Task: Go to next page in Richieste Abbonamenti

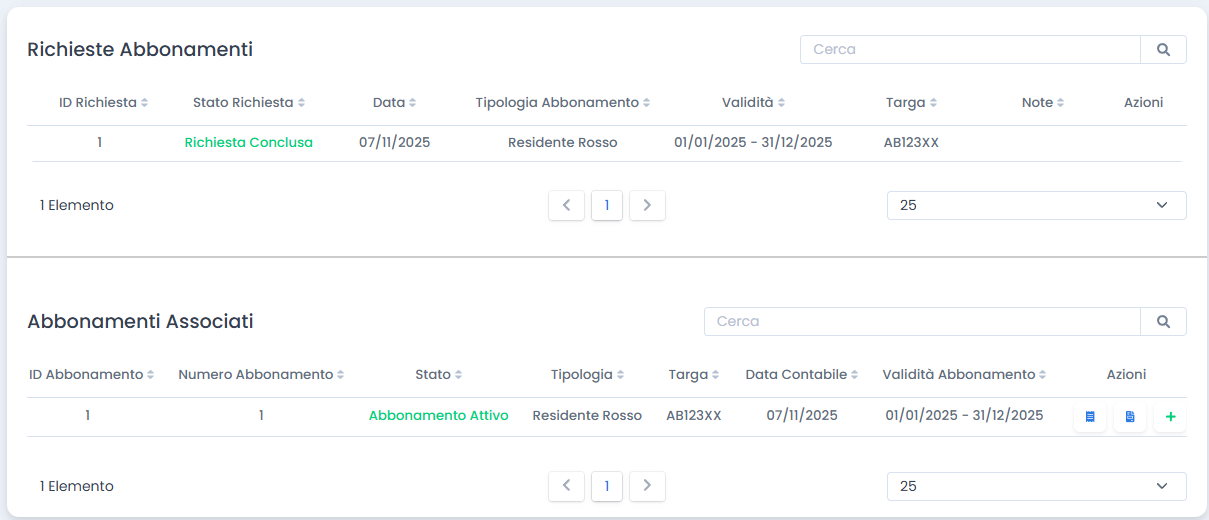Action: 647,205
